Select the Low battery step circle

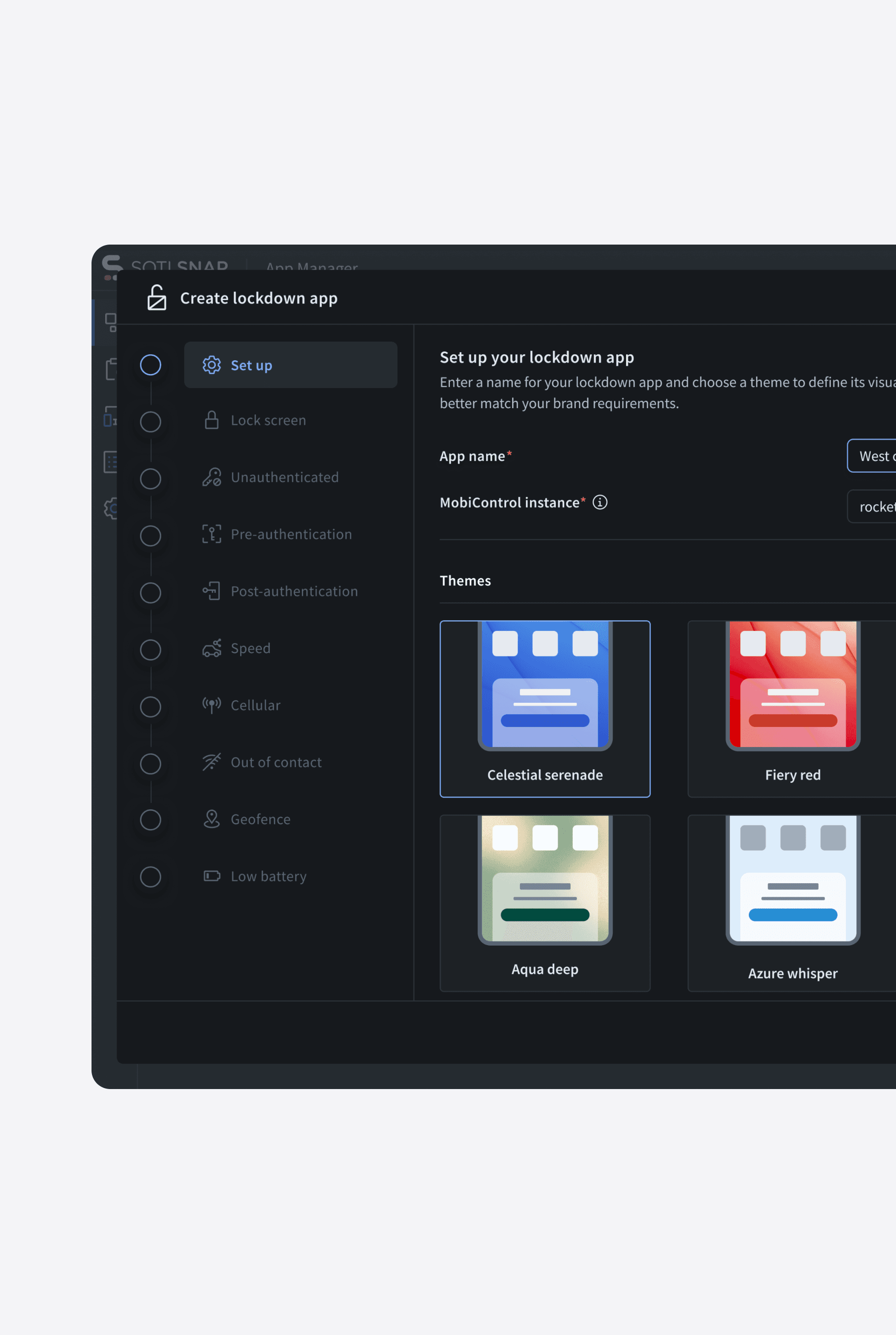pos(150,877)
